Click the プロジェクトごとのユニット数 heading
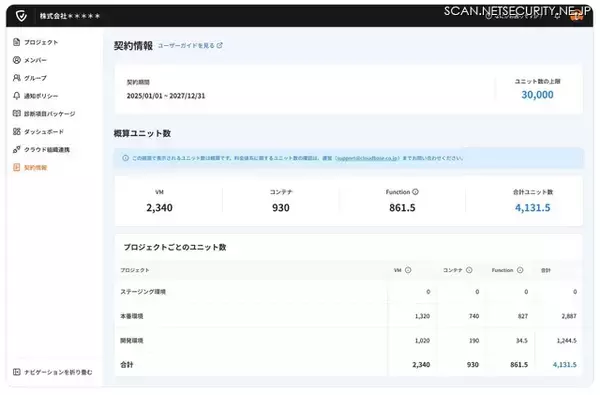600x395 pixels. (x=175, y=247)
